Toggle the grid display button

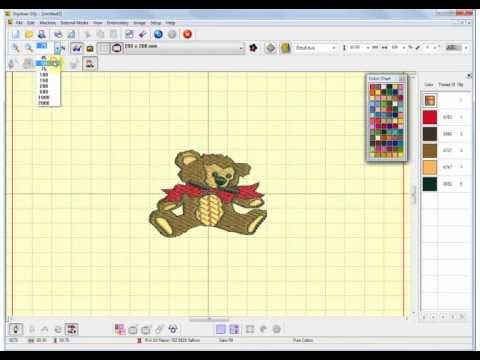point(104,48)
